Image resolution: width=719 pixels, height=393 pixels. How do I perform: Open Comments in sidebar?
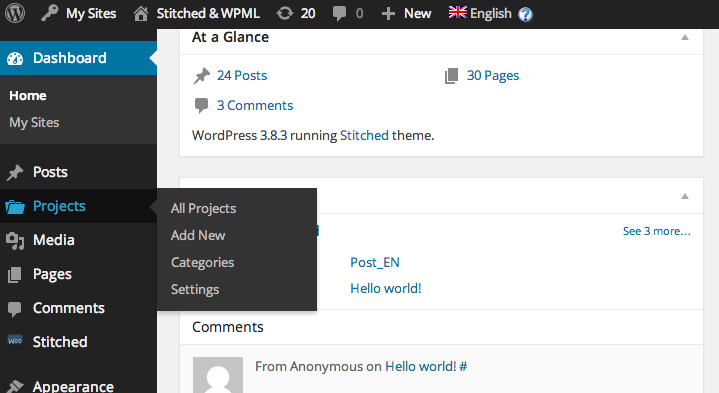click(69, 308)
